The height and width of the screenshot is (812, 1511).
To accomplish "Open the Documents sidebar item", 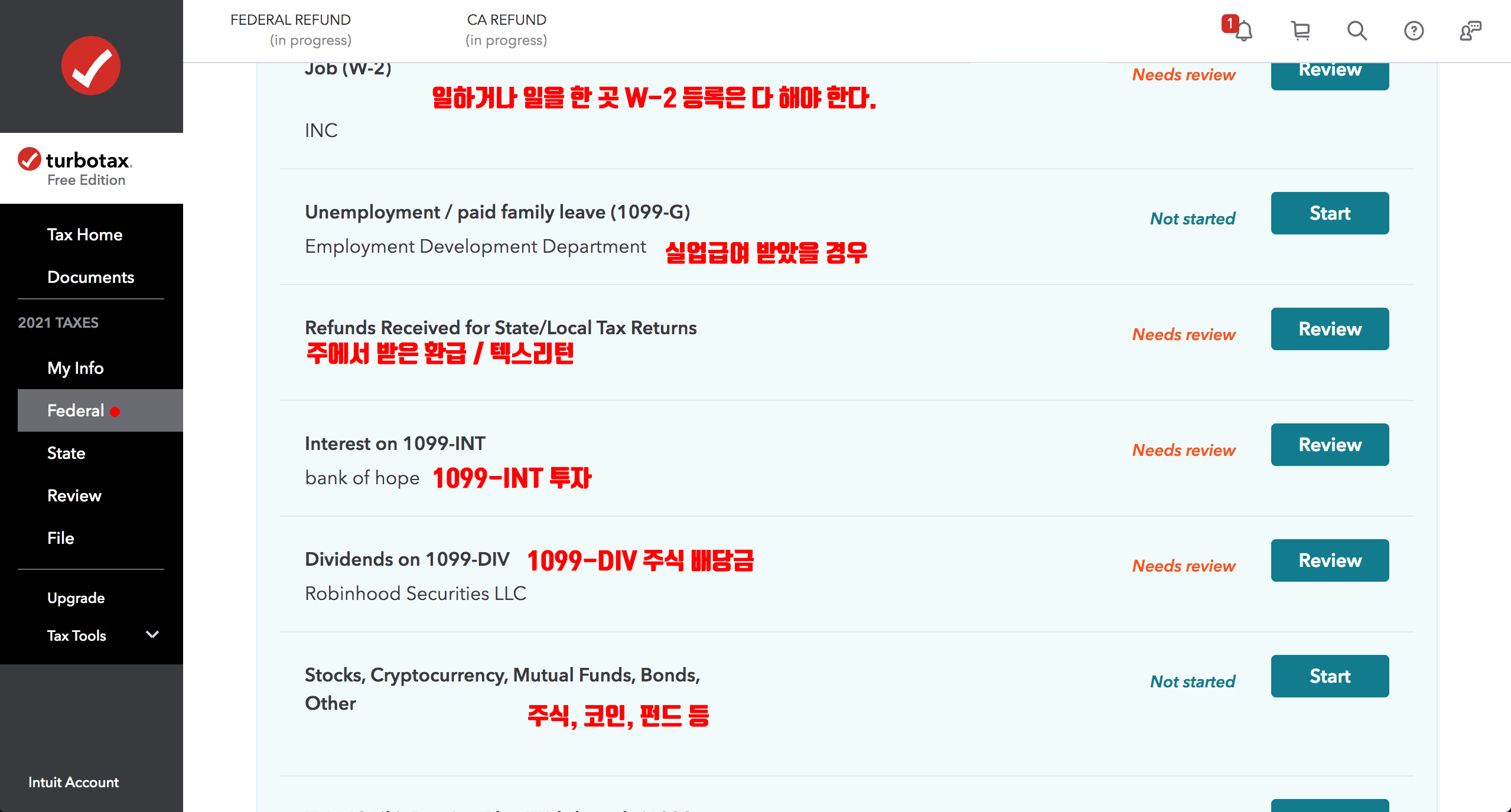I will point(91,277).
